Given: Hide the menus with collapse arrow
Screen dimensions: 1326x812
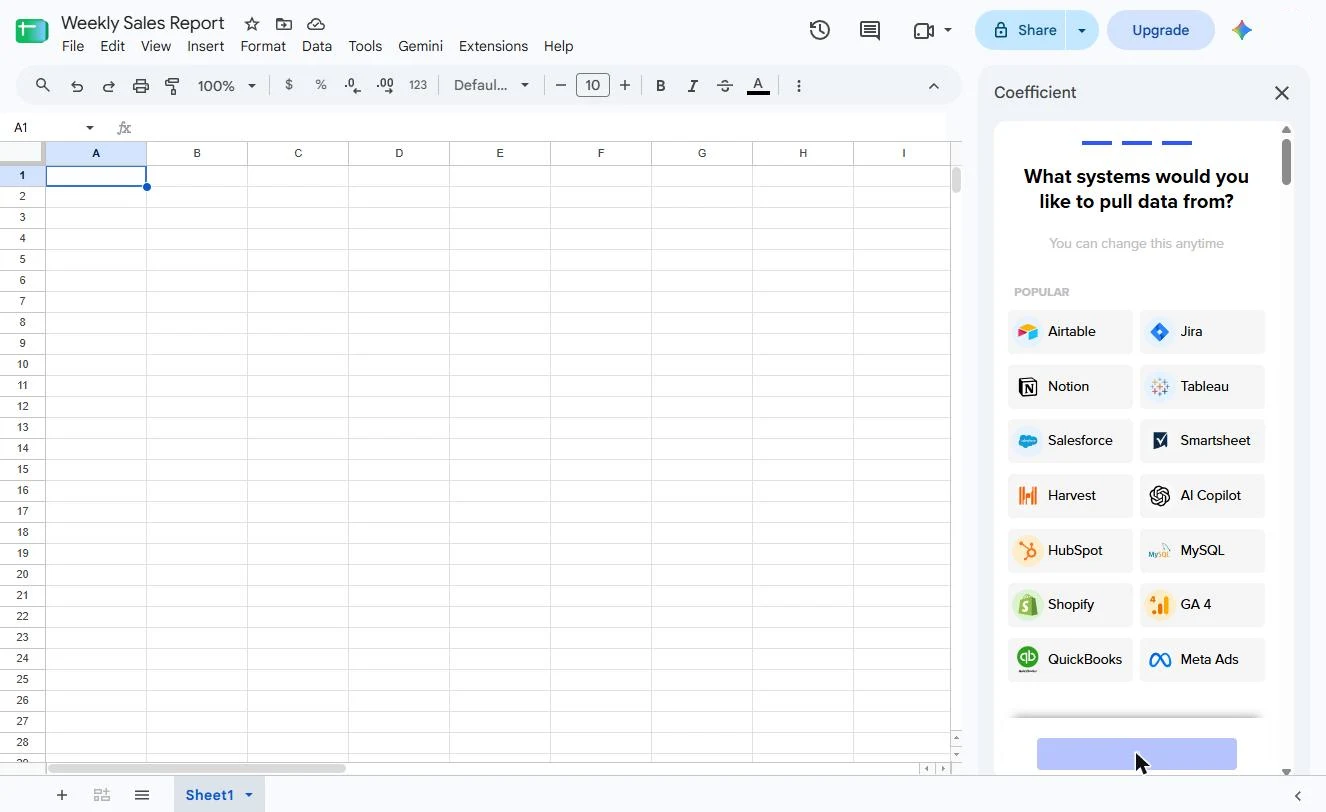Looking at the screenshot, I should pyautogui.click(x=934, y=86).
